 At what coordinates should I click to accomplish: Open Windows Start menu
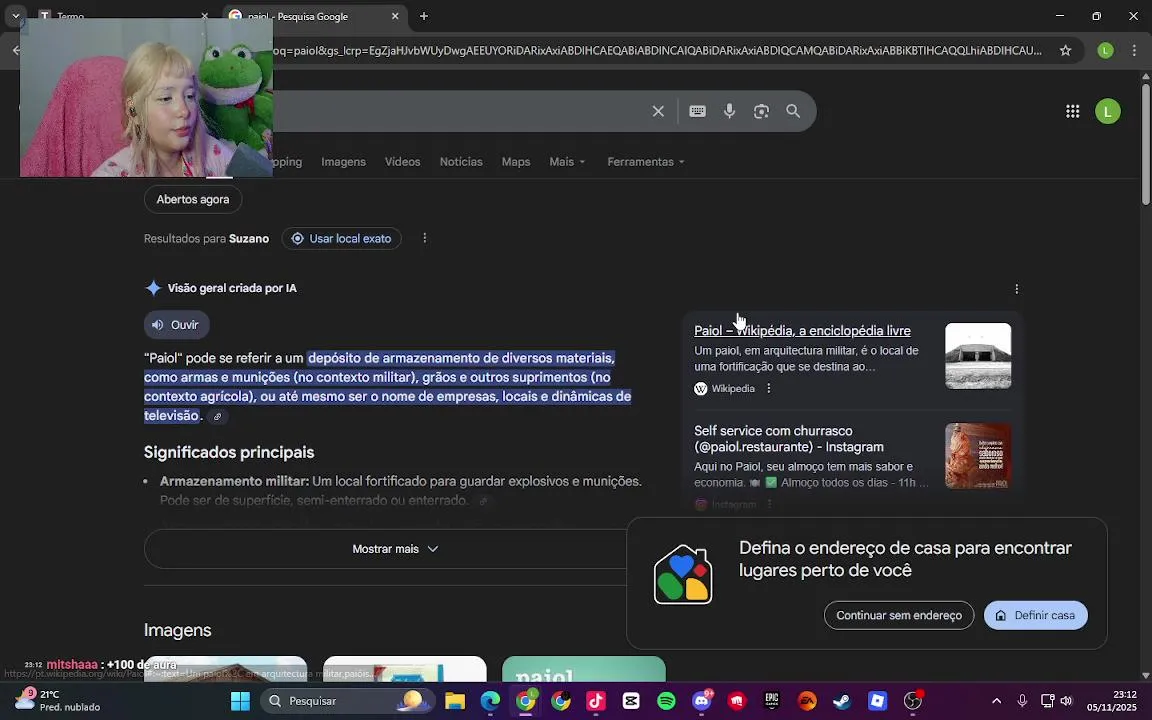(x=240, y=701)
